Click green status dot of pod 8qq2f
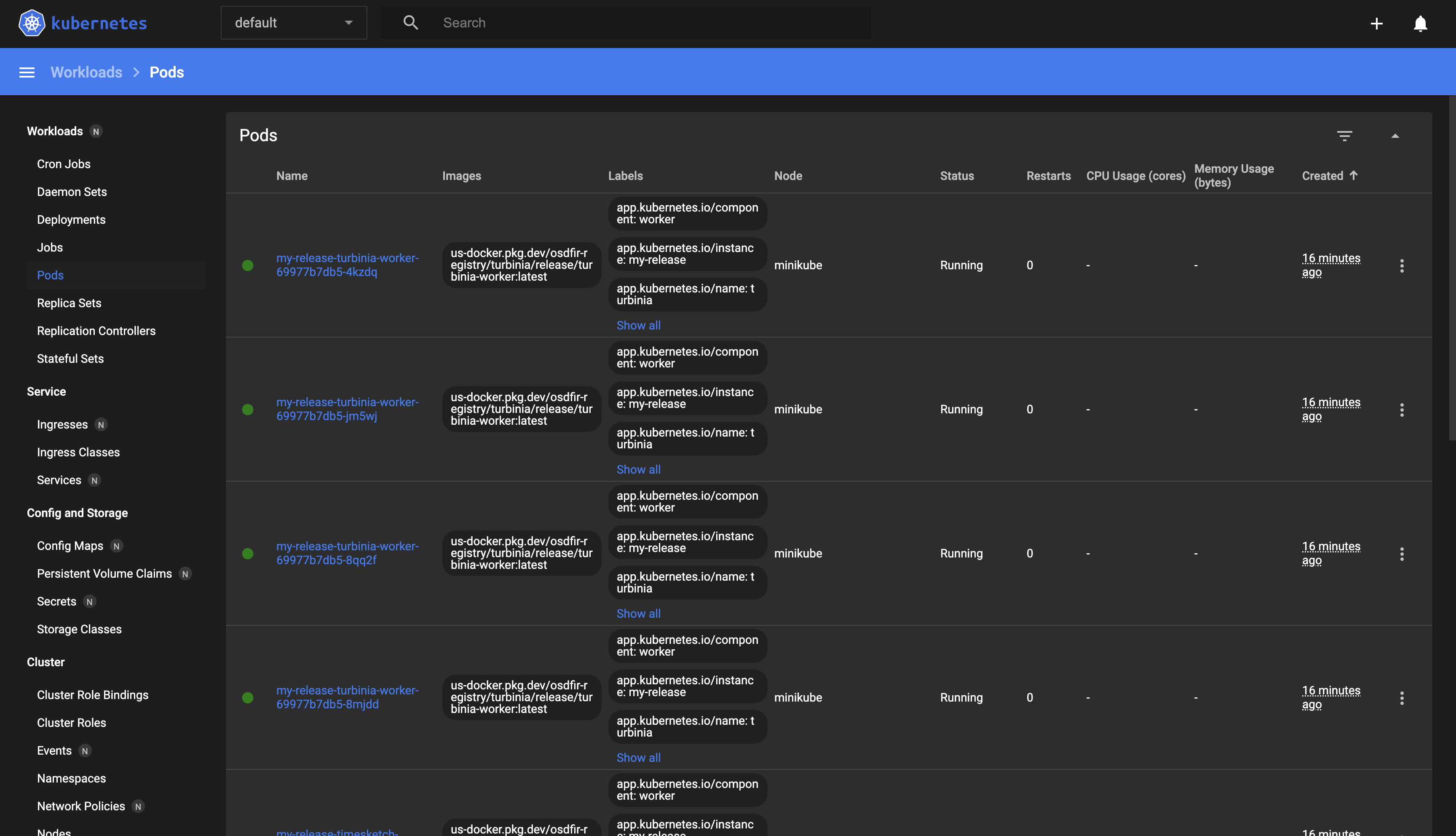This screenshot has height=836, width=1456. click(248, 554)
